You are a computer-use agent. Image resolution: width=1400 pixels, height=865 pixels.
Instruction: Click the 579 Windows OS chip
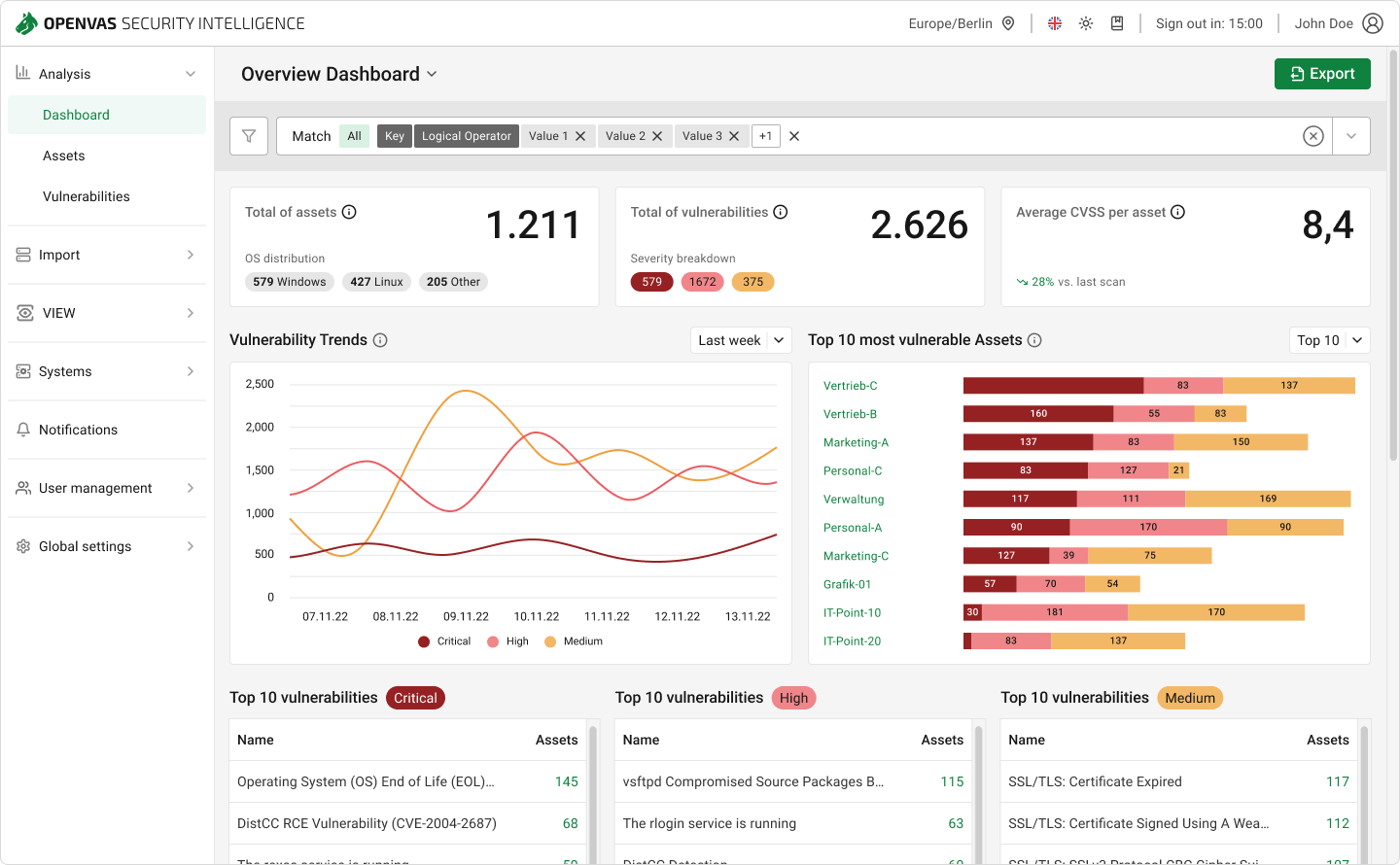pos(290,282)
